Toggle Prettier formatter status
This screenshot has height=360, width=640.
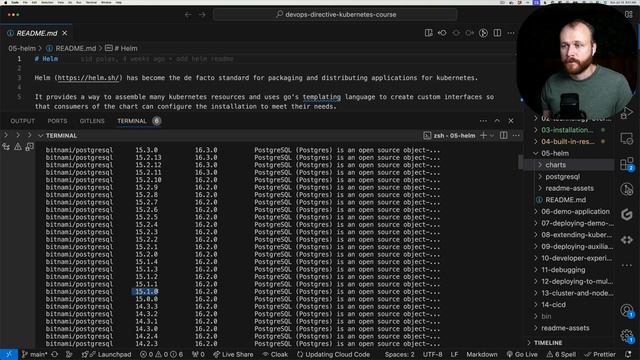(x=600, y=354)
